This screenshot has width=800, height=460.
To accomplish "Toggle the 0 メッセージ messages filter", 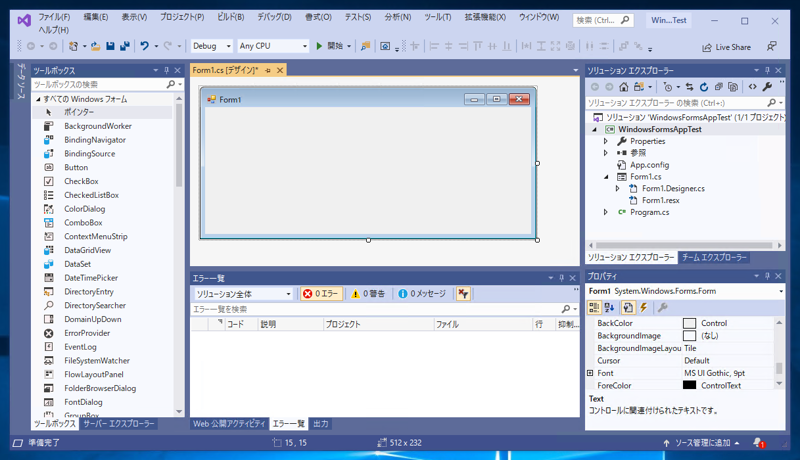I will pos(422,294).
